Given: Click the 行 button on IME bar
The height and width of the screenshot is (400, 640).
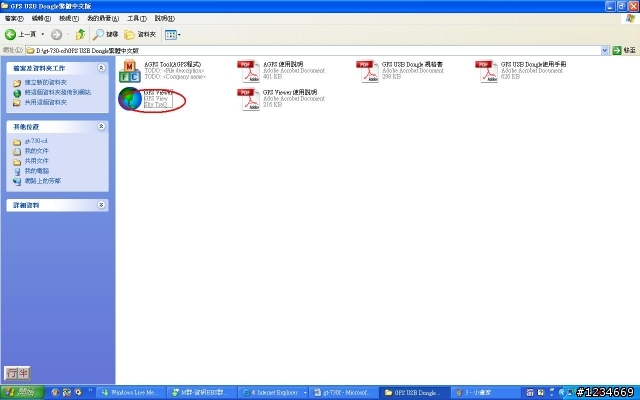Looking at the screenshot, I should click(12, 373).
